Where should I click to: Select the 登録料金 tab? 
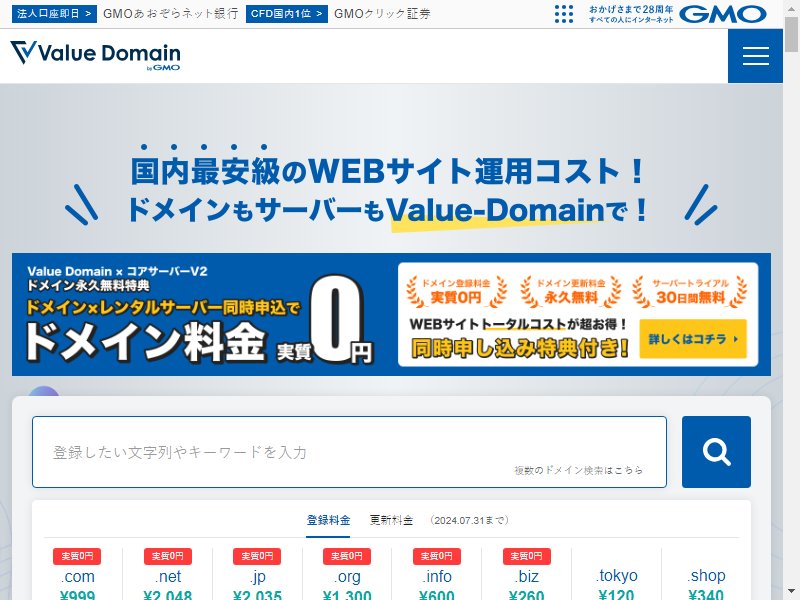pyautogui.click(x=328, y=520)
